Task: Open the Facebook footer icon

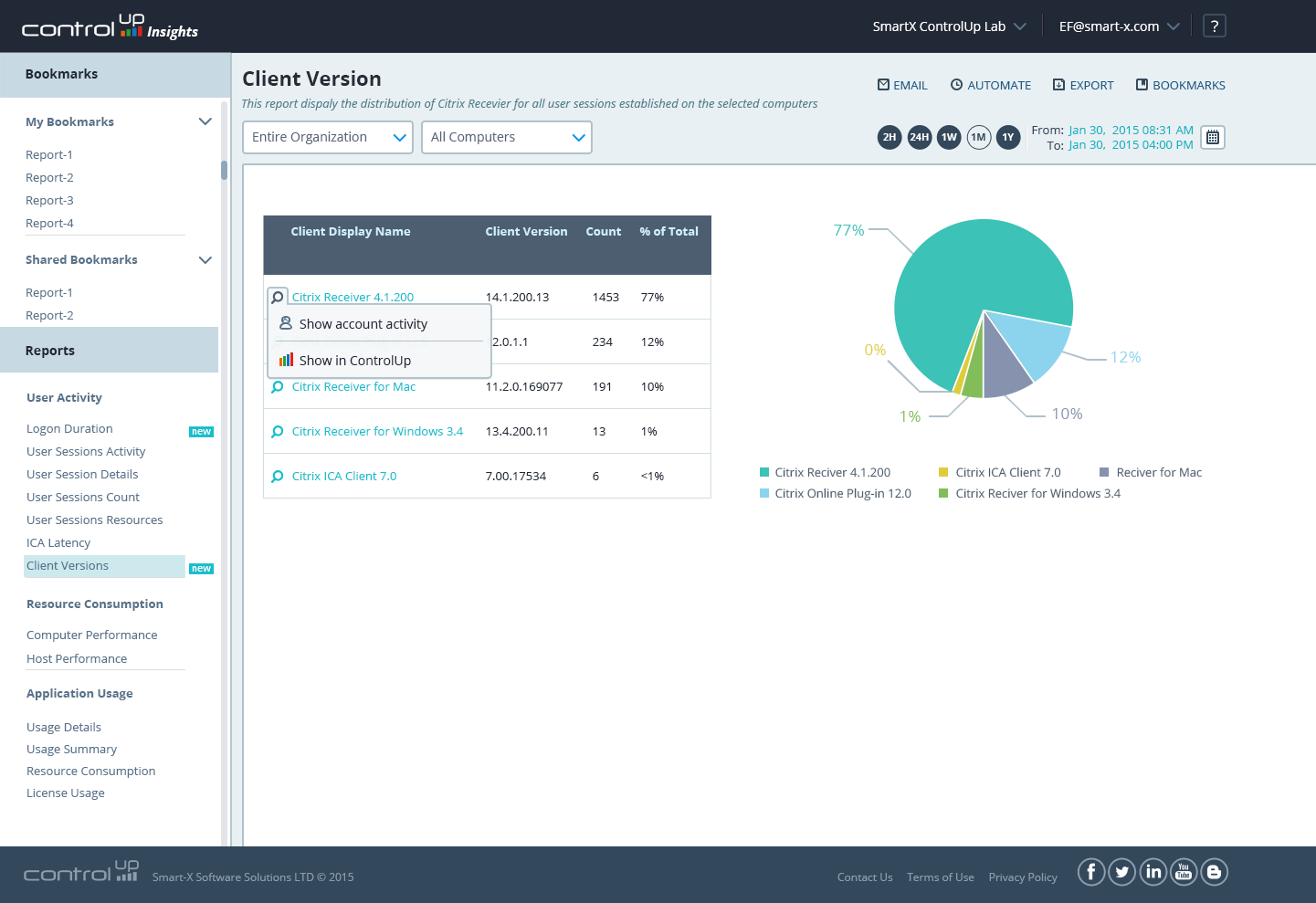Action: click(1091, 872)
